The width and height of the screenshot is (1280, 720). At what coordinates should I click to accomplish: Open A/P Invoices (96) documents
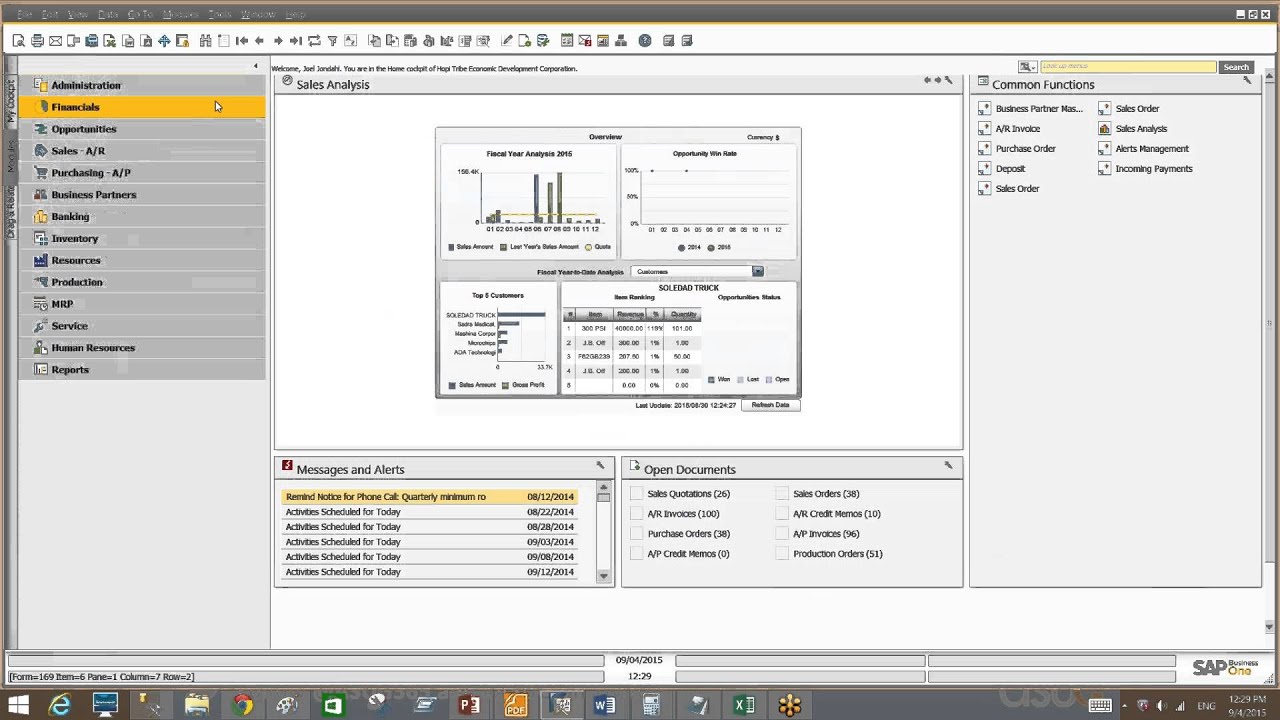coord(825,534)
